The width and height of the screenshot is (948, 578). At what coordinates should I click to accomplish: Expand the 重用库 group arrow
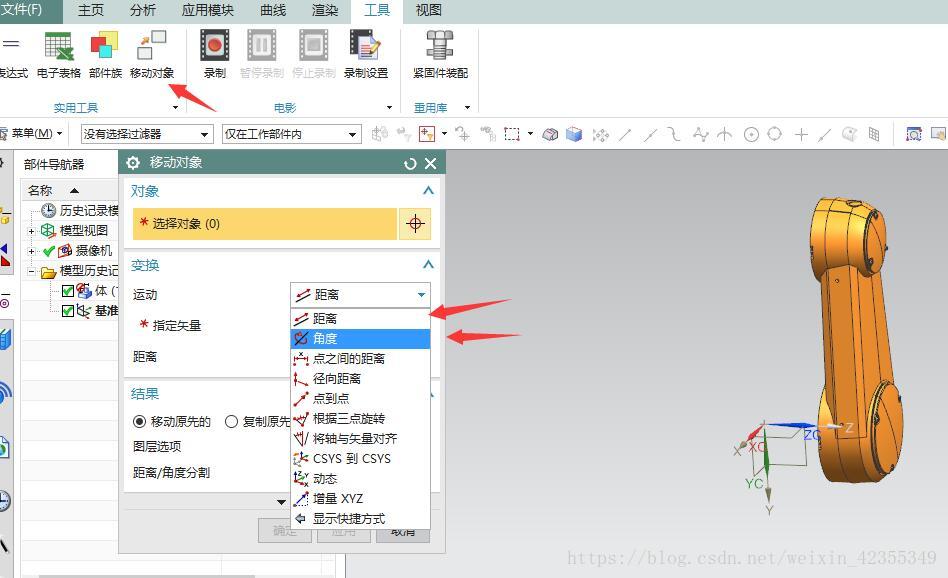tap(467, 108)
